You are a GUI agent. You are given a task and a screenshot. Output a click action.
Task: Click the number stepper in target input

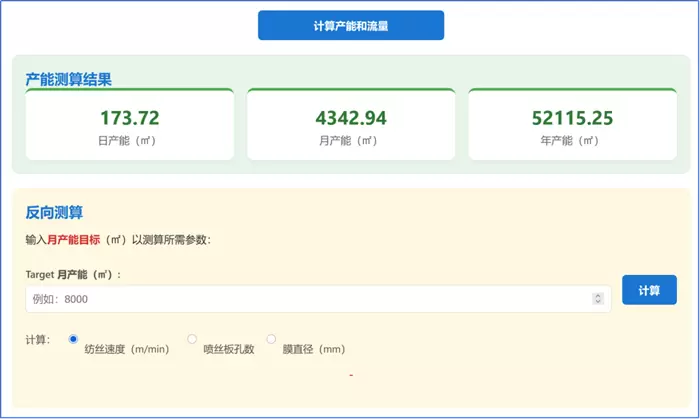(x=598, y=299)
